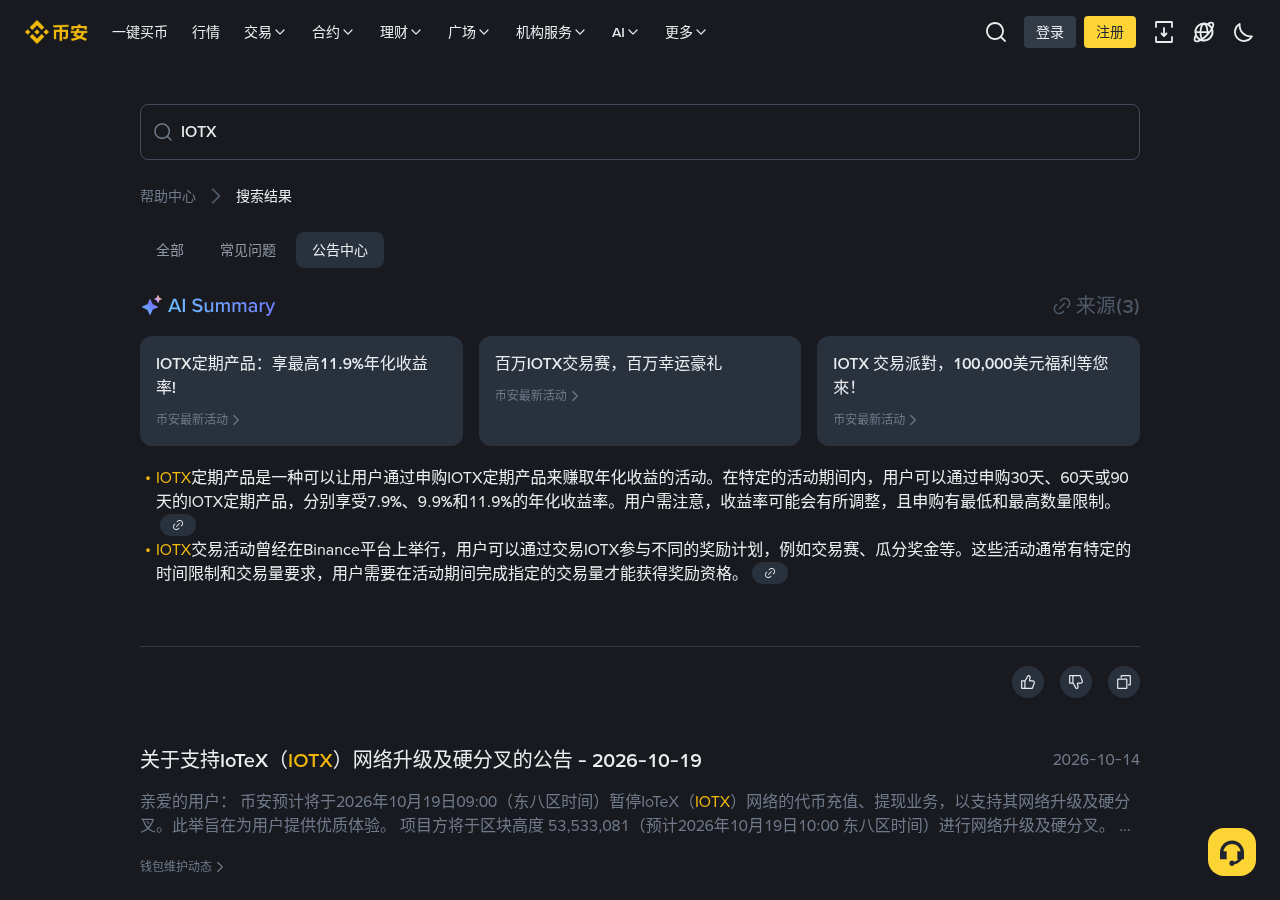The width and height of the screenshot is (1280, 900).
Task: Open the 钱包维护动态 category link
Action: click(x=182, y=866)
